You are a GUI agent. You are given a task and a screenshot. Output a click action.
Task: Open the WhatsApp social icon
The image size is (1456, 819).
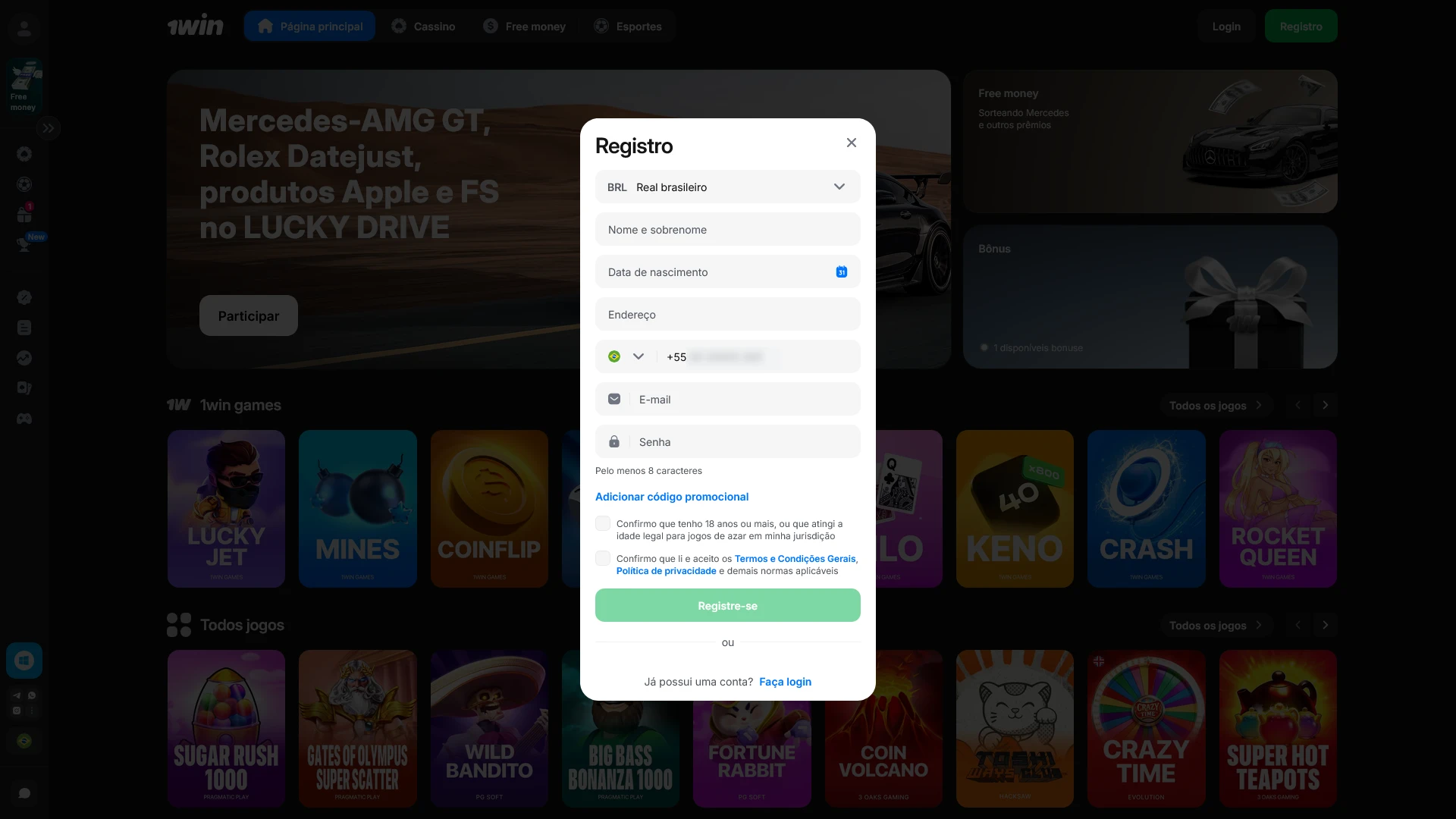click(32, 695)
